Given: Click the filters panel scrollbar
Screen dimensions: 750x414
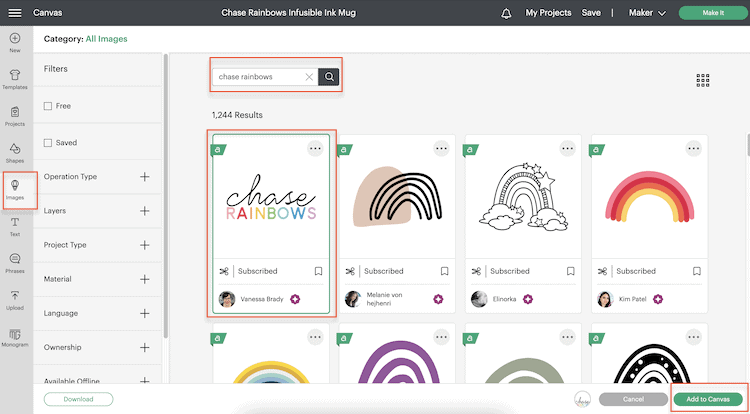Looking at the screenshot, I should [165, 196].
